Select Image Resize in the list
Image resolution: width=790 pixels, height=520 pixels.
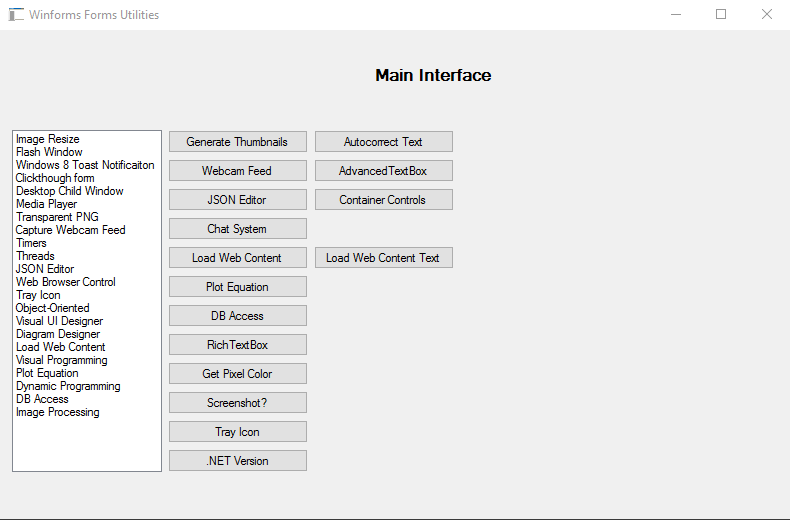[x=87, y=139]
